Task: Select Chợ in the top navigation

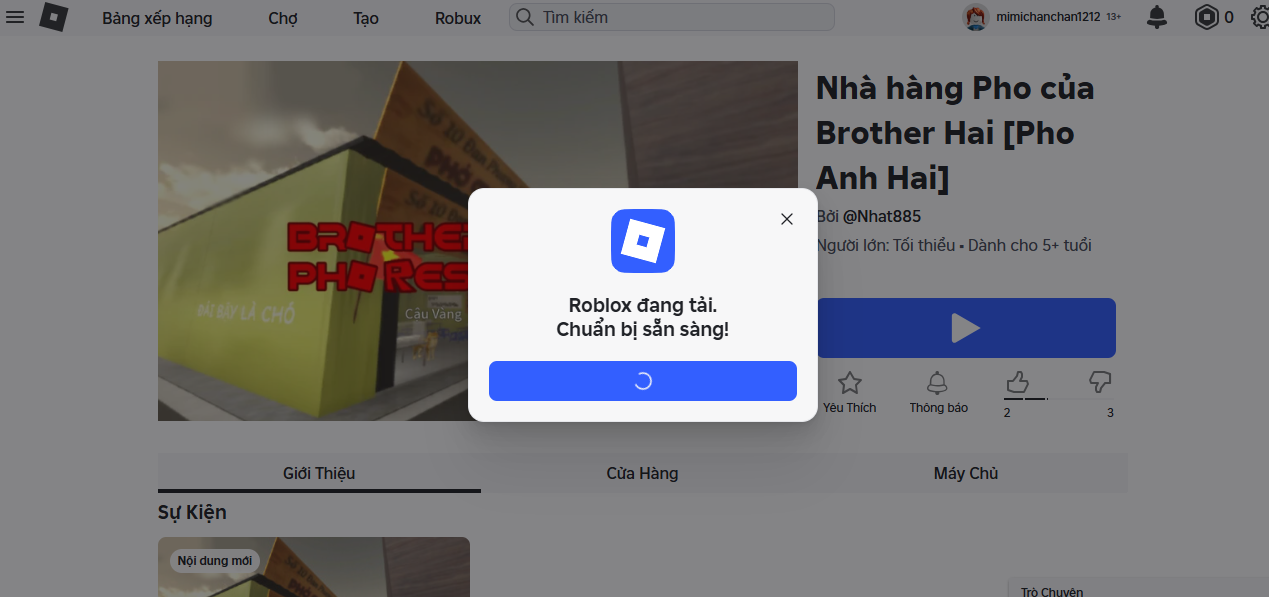Action: (282, 17)
